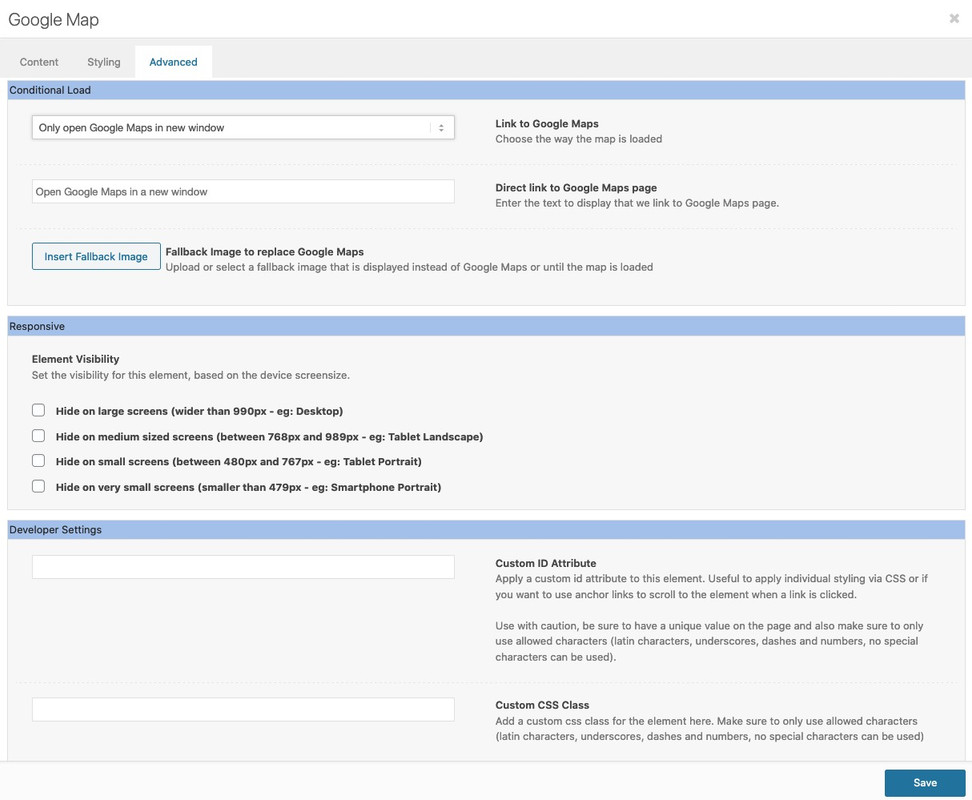This screenshot has height=800, width=972.
Task: Open the Styling tab
Action: [104, 62]
